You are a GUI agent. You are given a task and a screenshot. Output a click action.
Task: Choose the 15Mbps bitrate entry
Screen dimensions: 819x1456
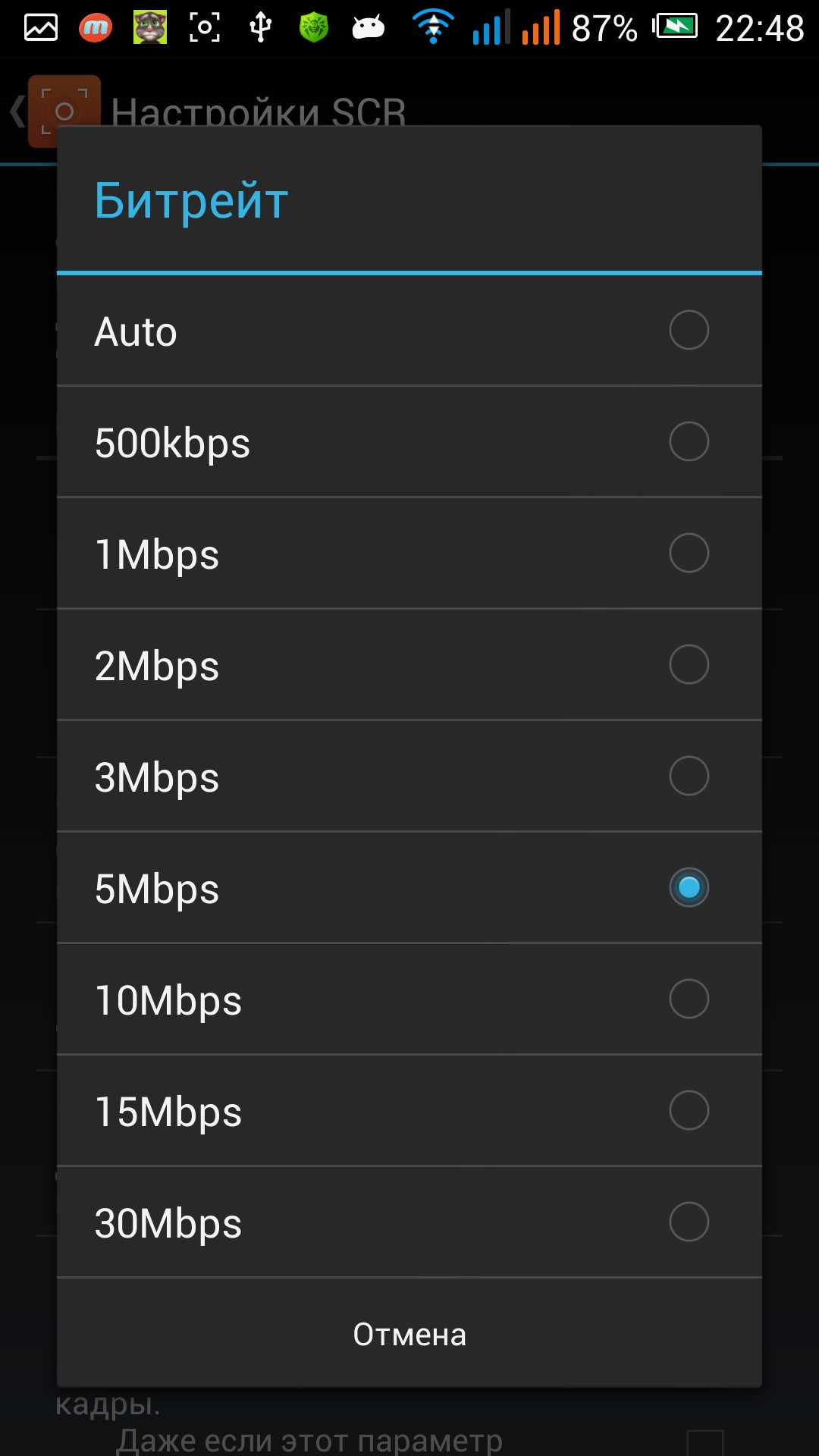409,1111
